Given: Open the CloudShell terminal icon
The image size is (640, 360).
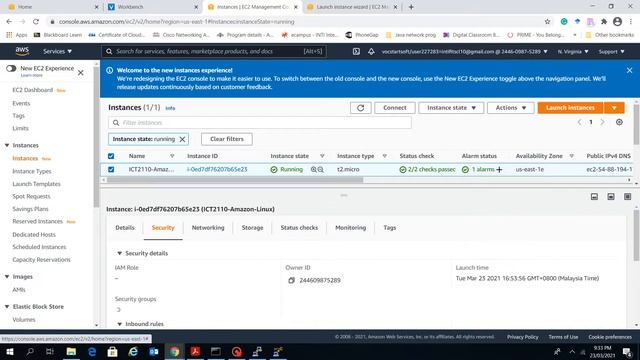Looking at the screenshot, I should click(356, 51).
